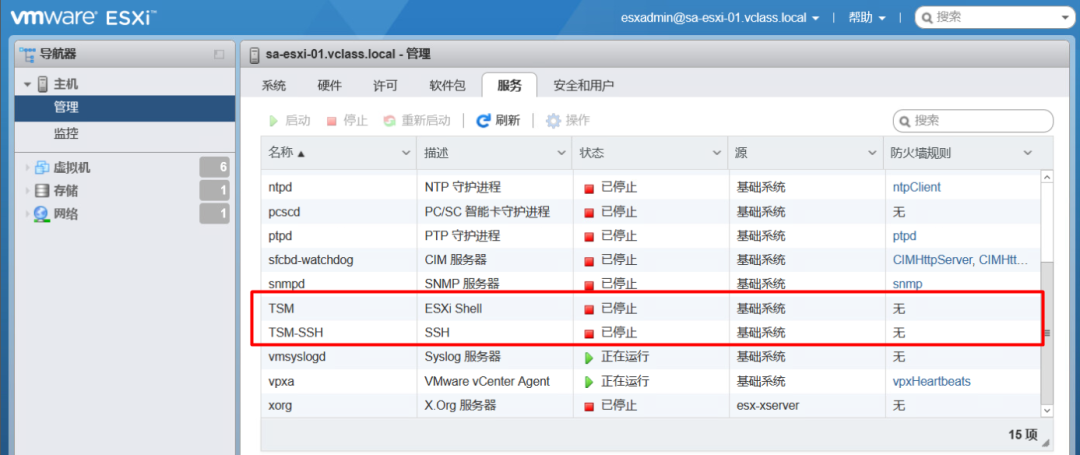Expand the Storage (存储) tree node
The width and height of the screenshot is (1080, 455).
(28, 191)
